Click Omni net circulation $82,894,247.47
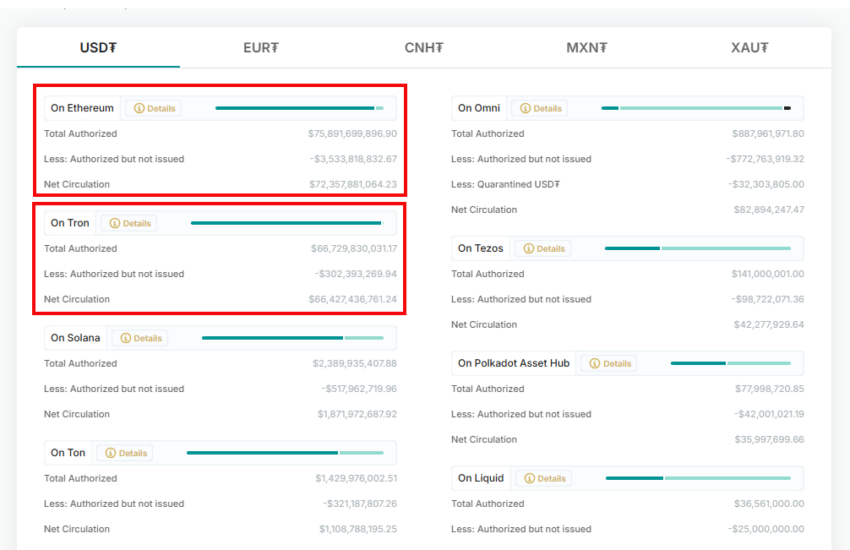Screen dimensions: 850x550 coord(769,210)
